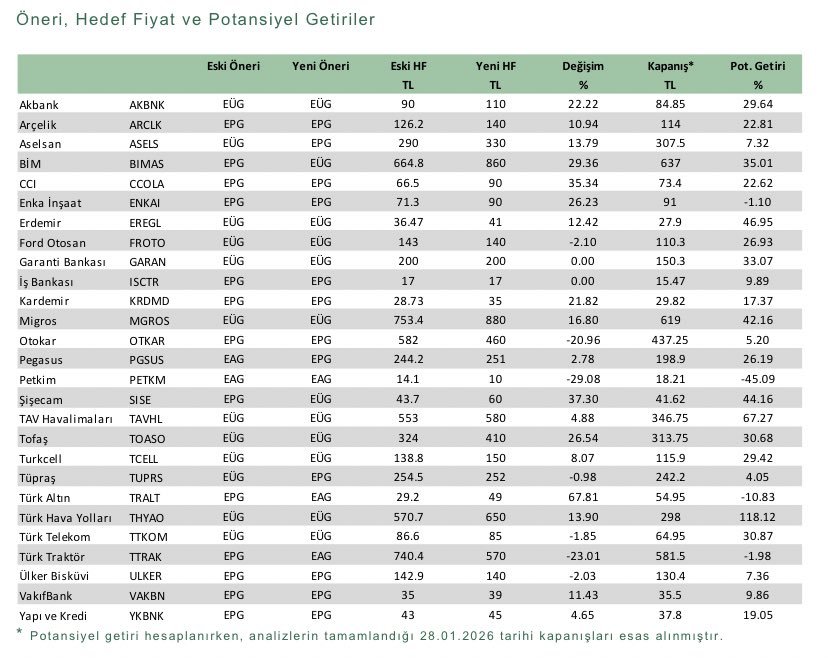Screen dimensions: 828x658
Task: Click the Eski Öneri column header
Action: tap(233, 66)
